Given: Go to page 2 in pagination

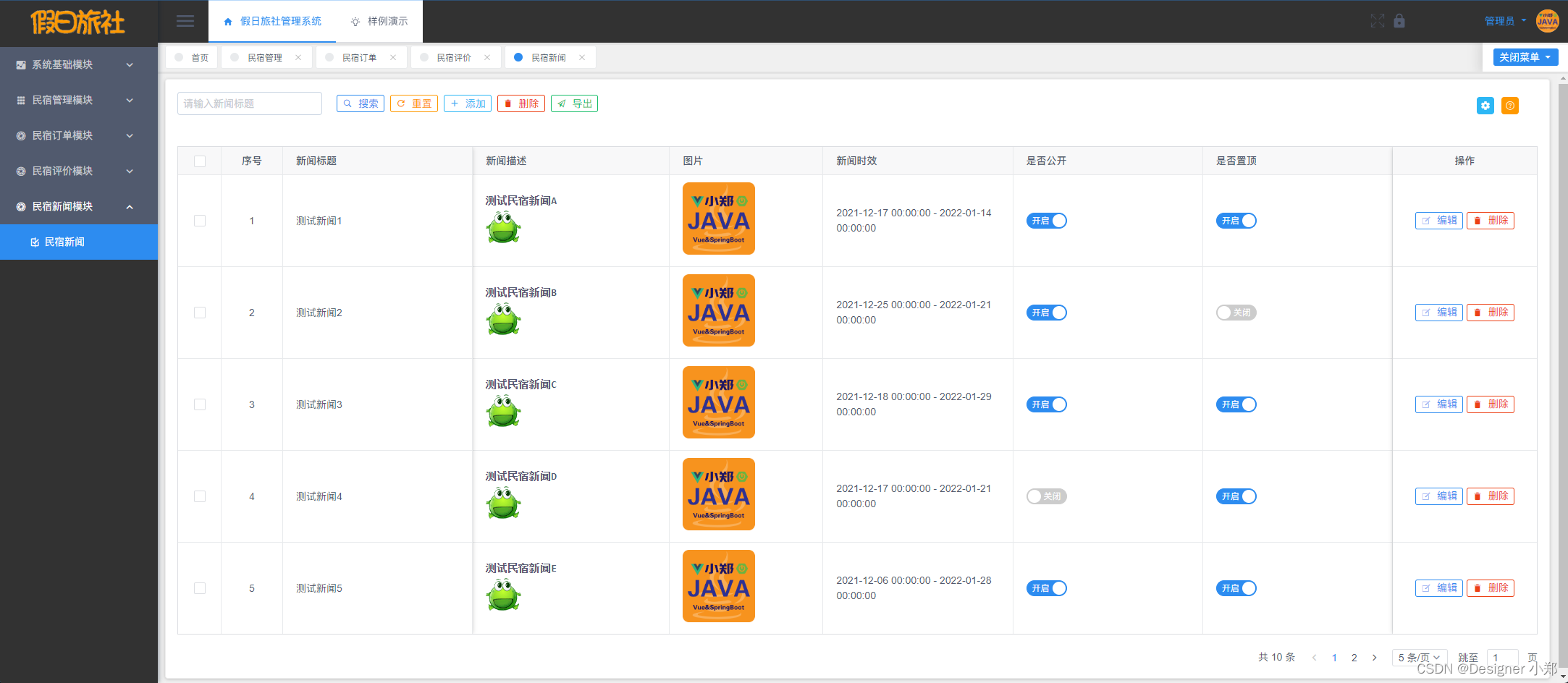Looking at the screenshot, I should point(1354,658).
